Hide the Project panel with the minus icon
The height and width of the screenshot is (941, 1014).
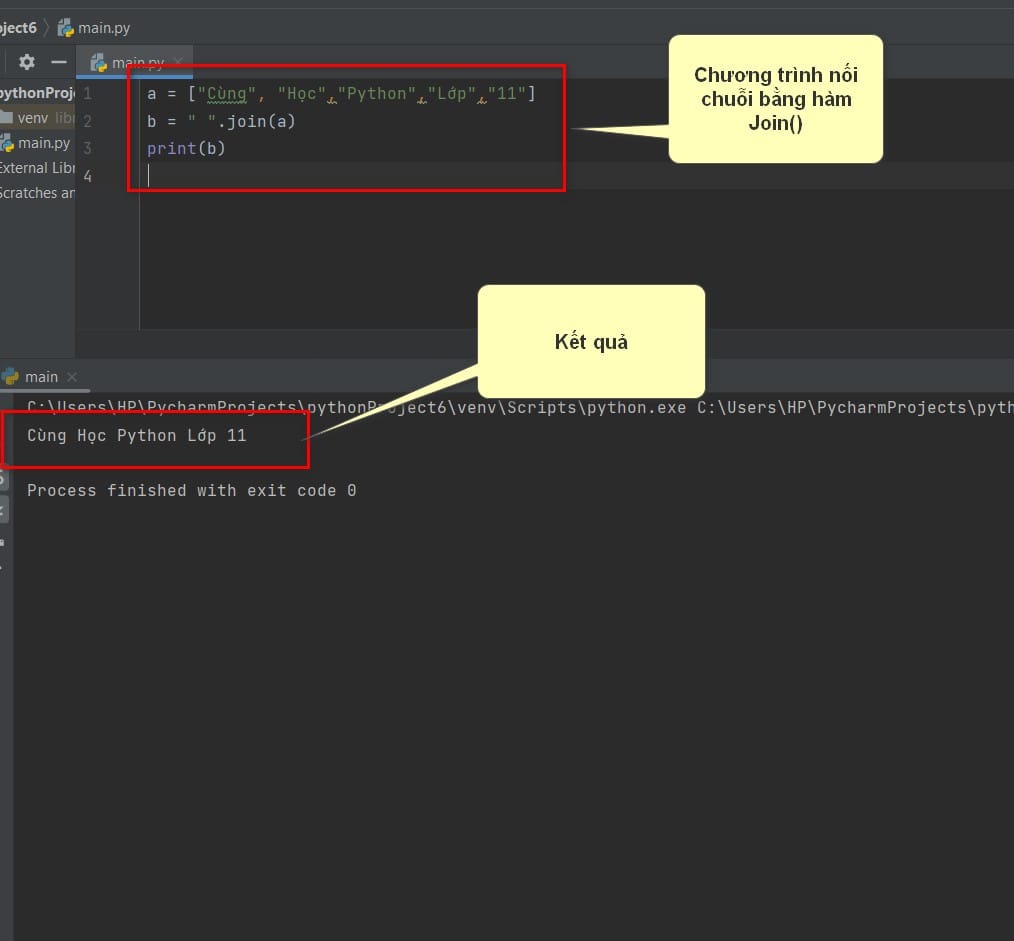pos(59,62)
